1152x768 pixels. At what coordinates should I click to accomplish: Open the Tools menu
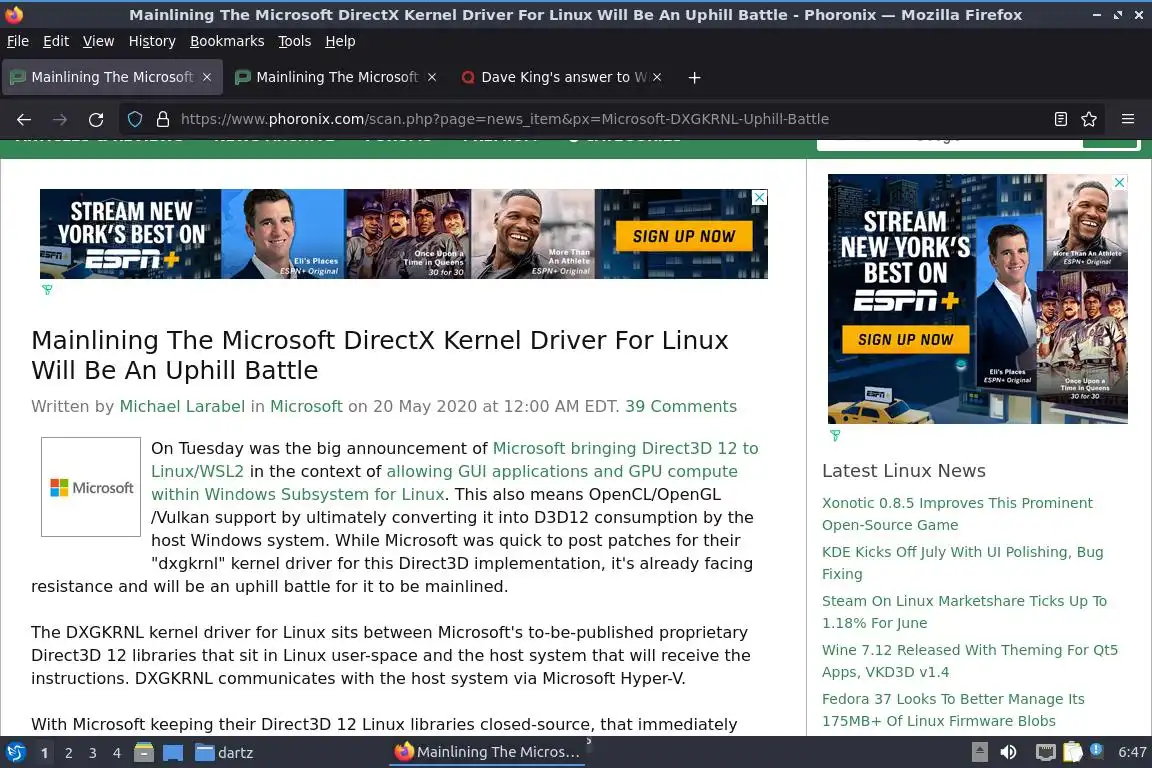click(x=295, y=41)
